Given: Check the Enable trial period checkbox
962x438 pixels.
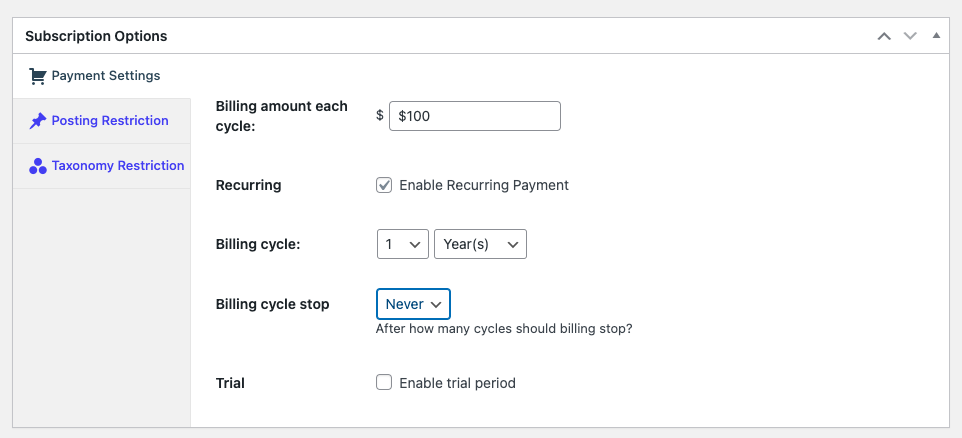Looking at the screenshot, I should coord(384,383).
